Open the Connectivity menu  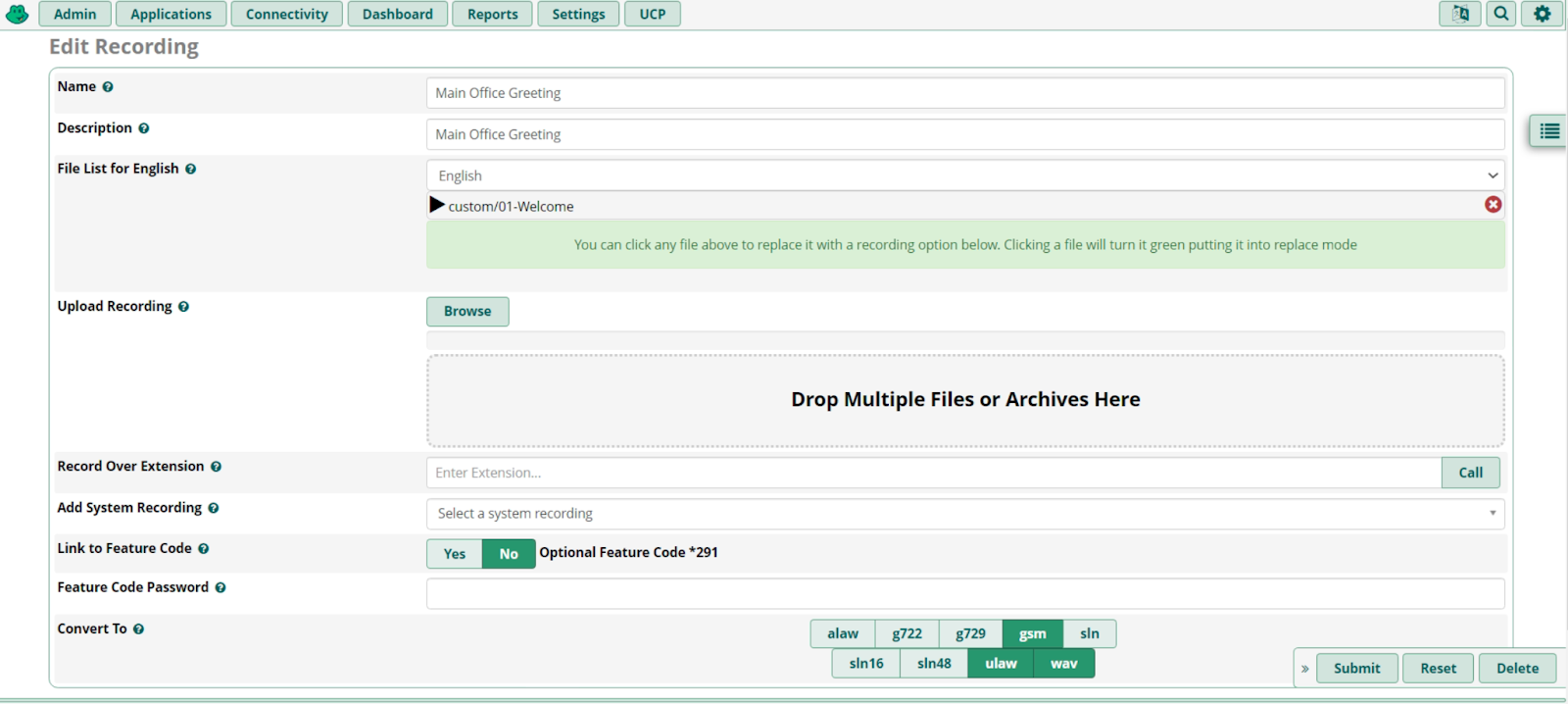tap(287, 14)
